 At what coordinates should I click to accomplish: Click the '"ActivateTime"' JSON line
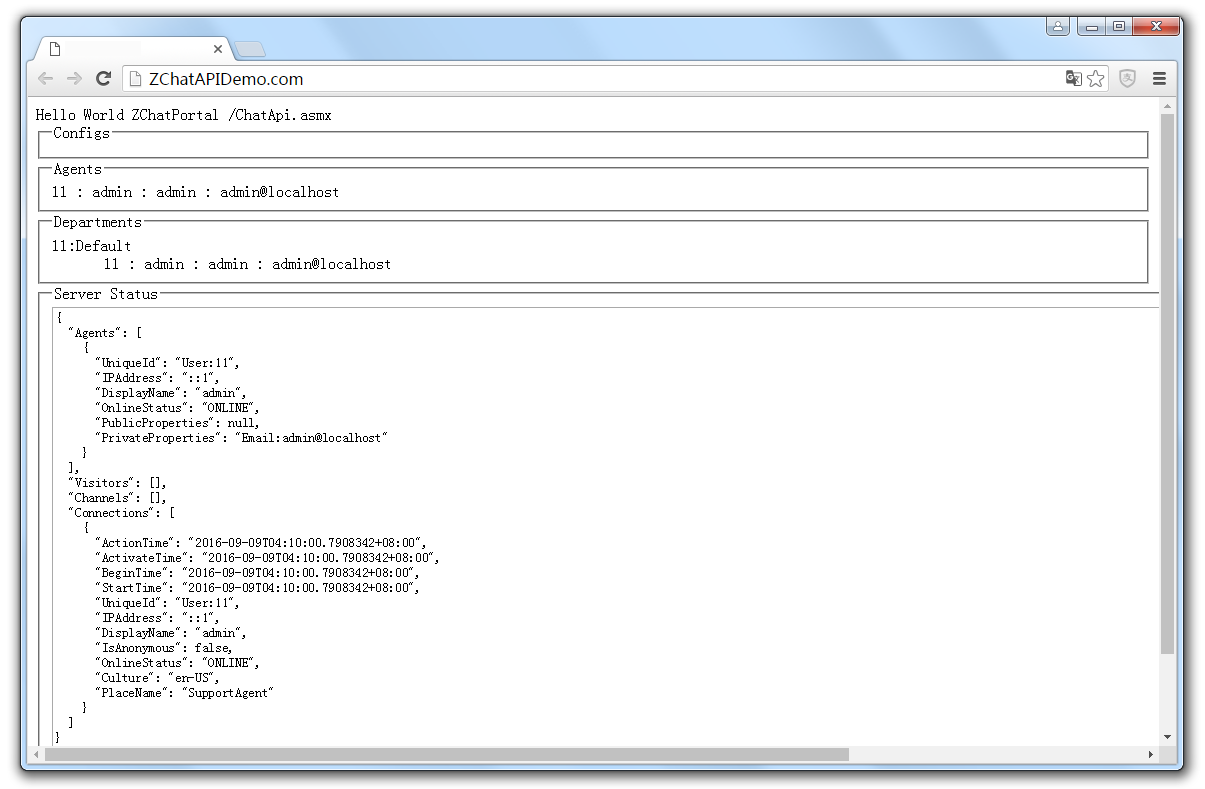267,558
